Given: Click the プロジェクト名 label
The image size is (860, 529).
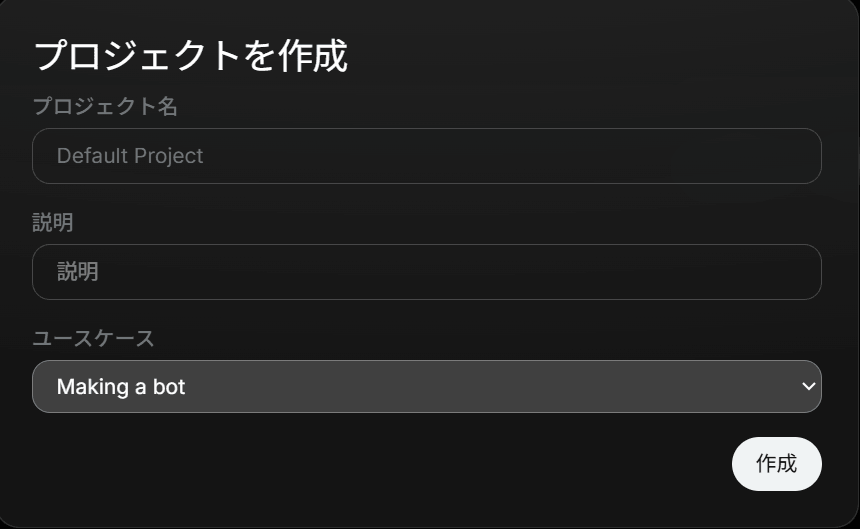Looking at the screenshot, I should click(x=105, y=107).
